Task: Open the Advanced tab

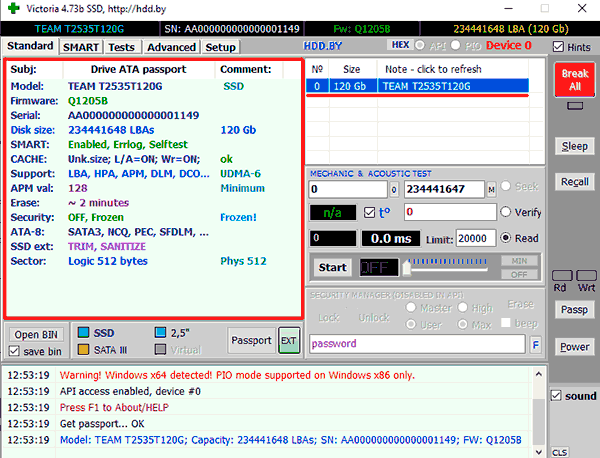Action: [171, 47]
